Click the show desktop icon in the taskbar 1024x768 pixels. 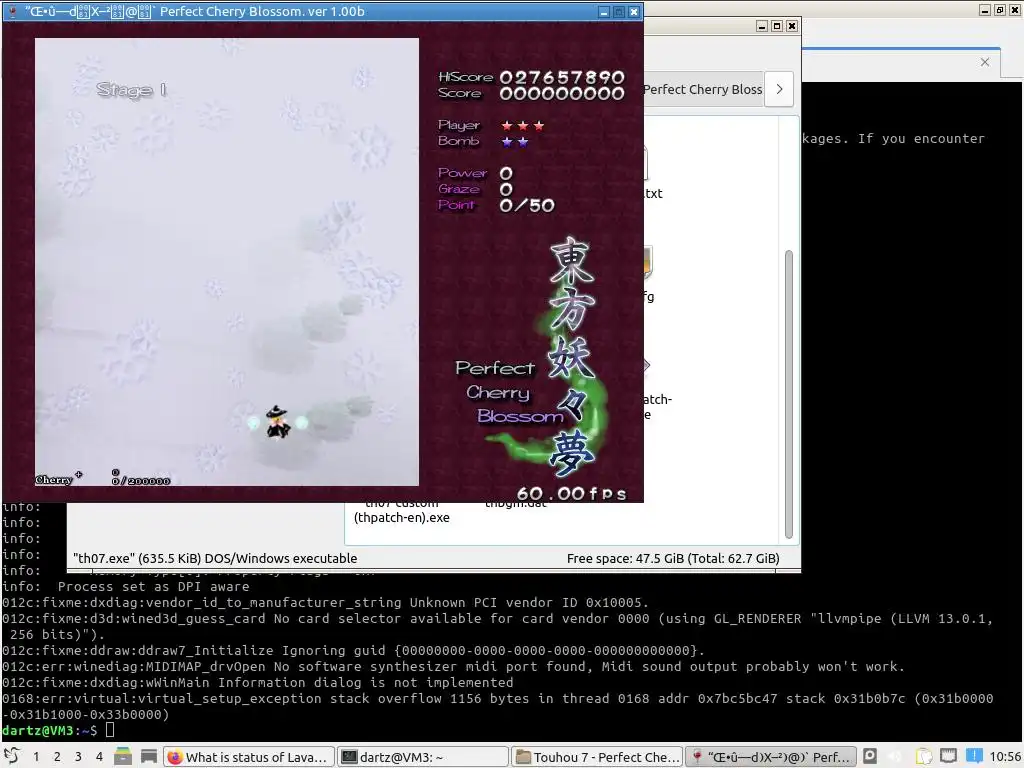(x=149, y=756)
